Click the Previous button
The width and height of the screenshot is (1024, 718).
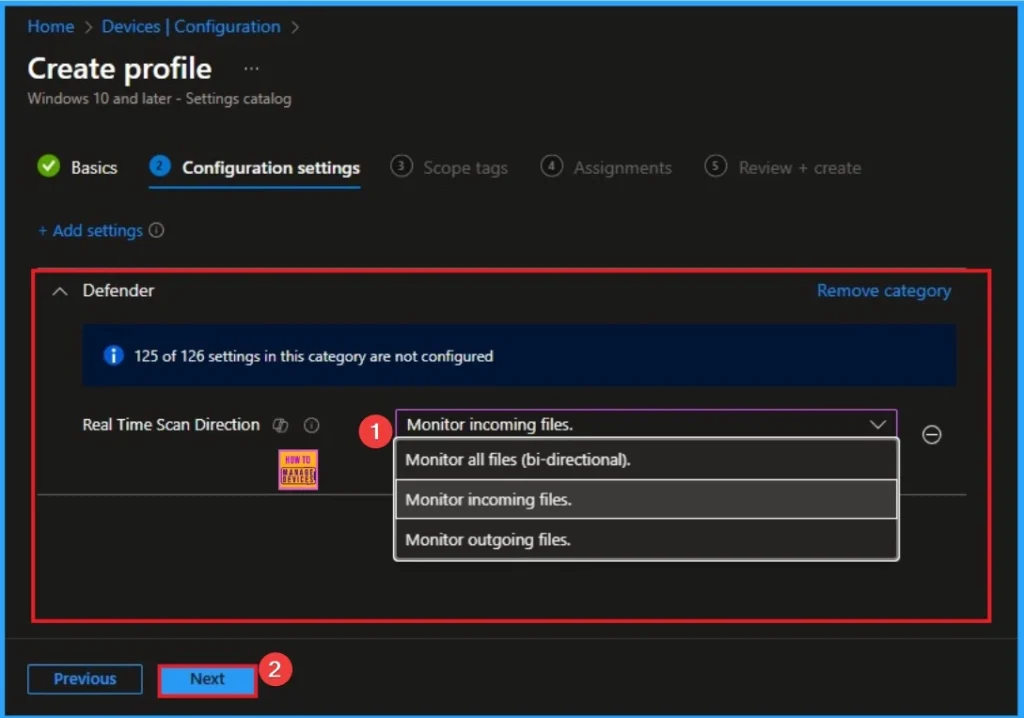[x=84, y=679]
